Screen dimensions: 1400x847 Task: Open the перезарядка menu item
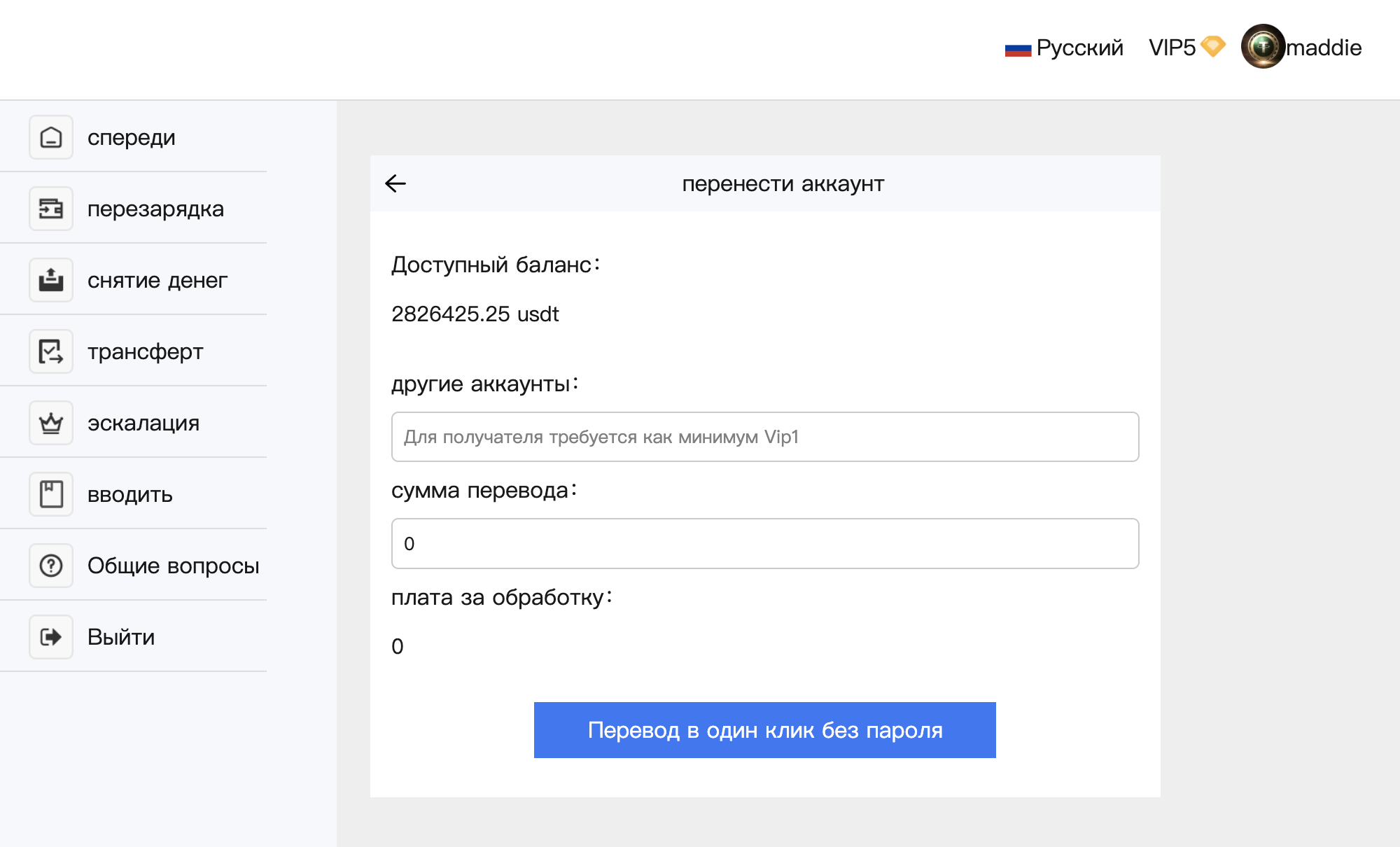[x=134, y=209]
